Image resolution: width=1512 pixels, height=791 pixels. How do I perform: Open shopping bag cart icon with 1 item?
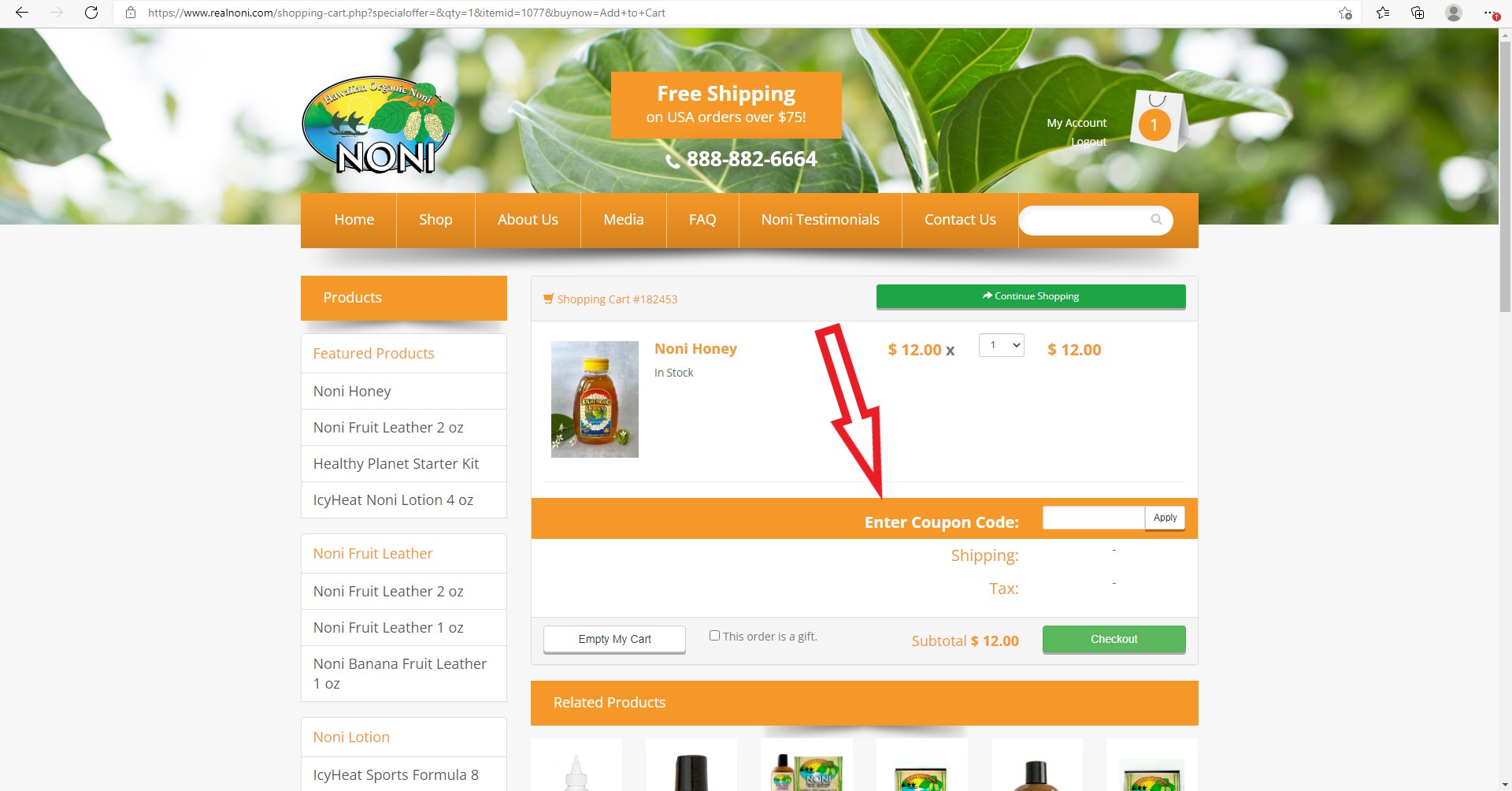(x=1158, y=121)
